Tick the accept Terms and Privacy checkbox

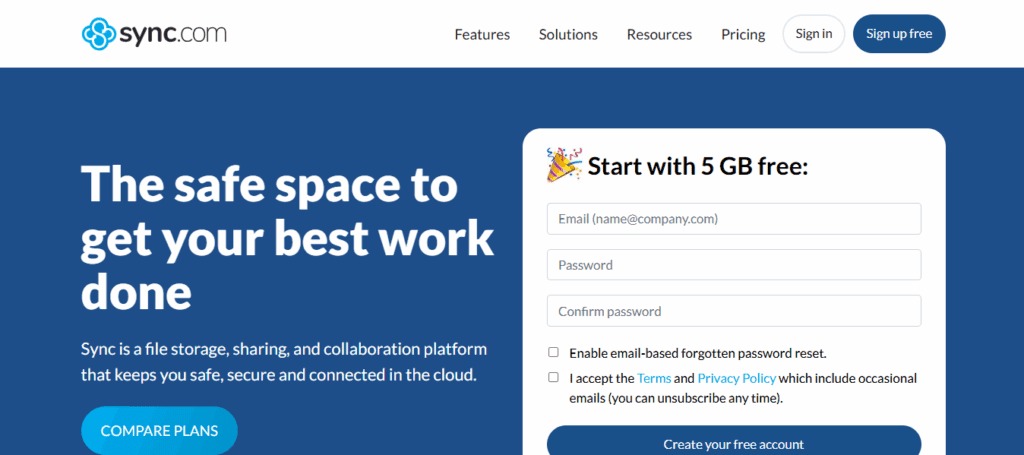[553, 377]
